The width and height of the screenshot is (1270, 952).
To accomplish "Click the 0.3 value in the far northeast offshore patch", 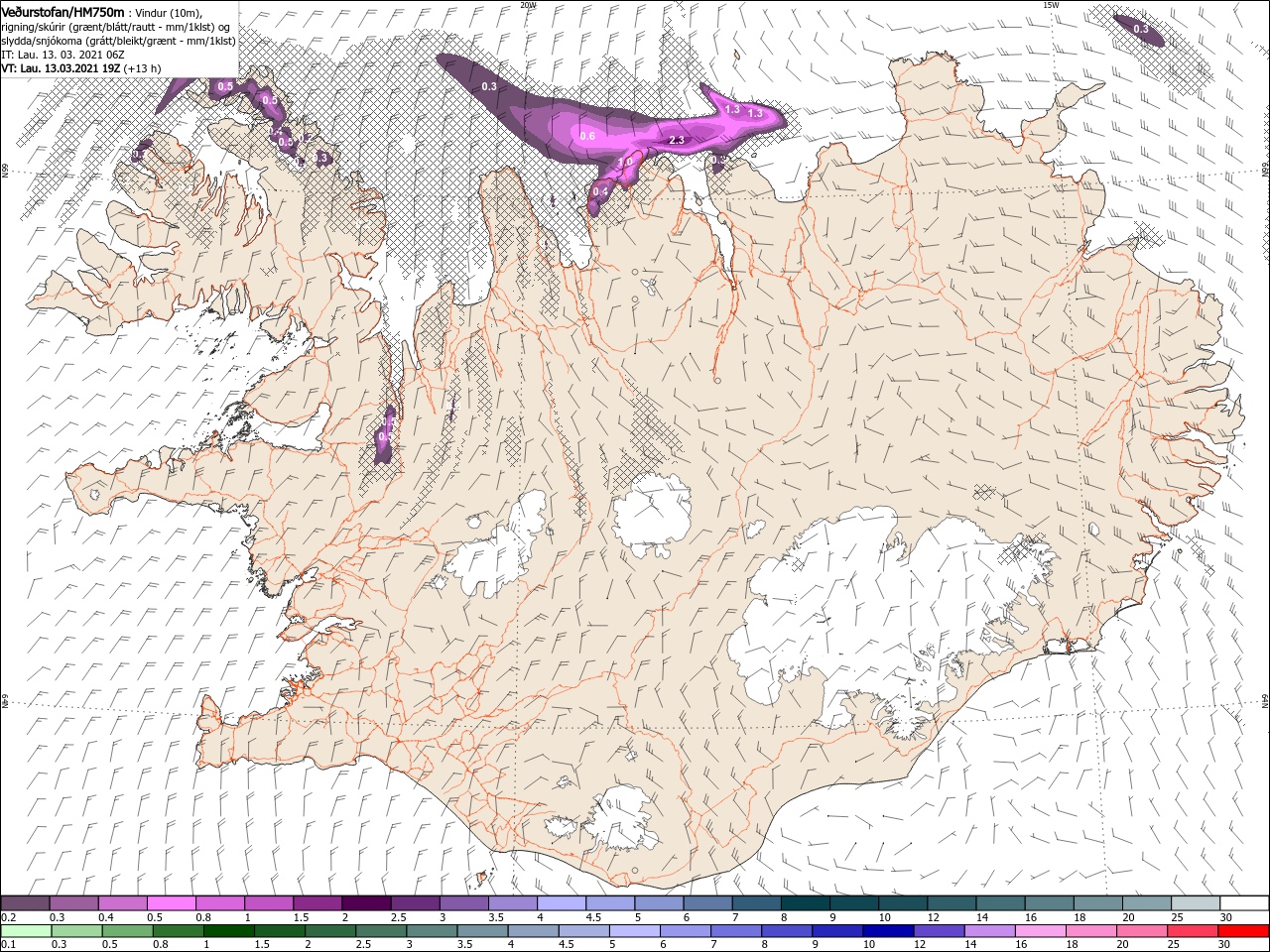I will pos(1141,29).
